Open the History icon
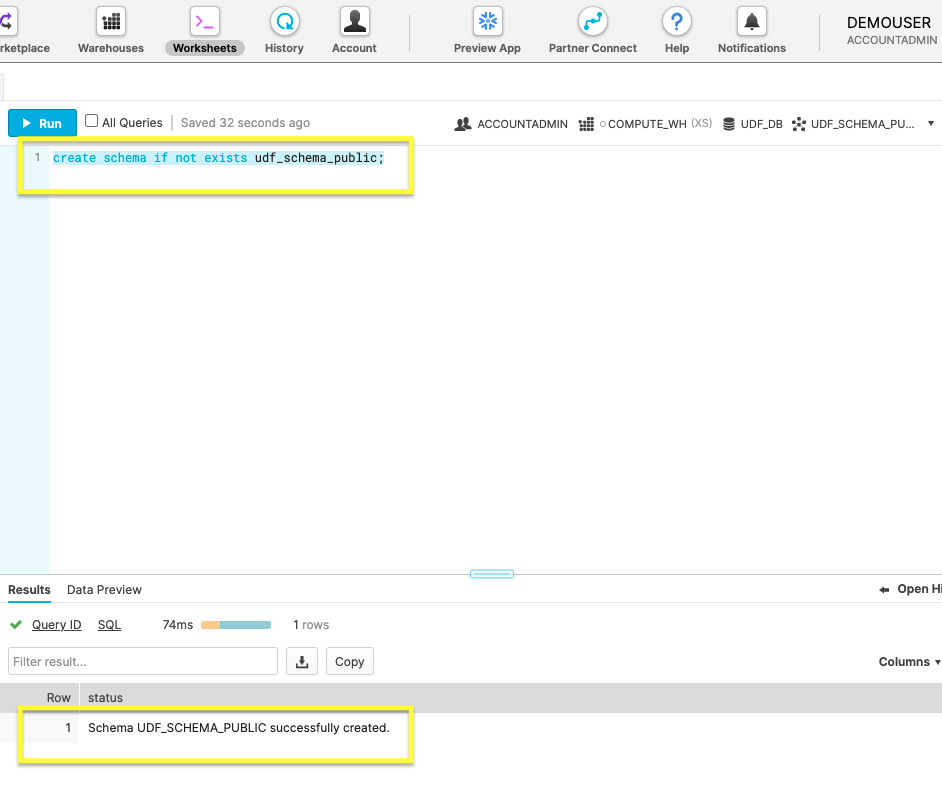This screenshot has height=787, width=942. (x=284, y=21)
